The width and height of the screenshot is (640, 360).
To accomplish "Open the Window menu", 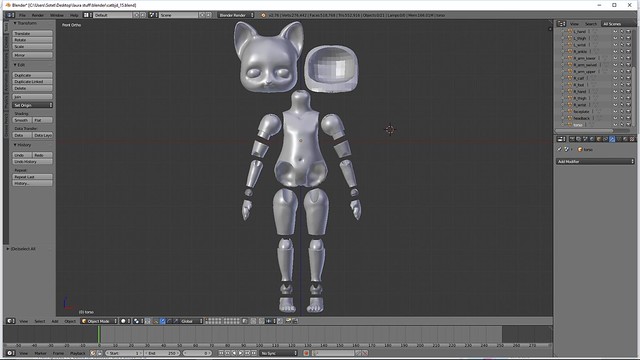I will coord(57,15).
